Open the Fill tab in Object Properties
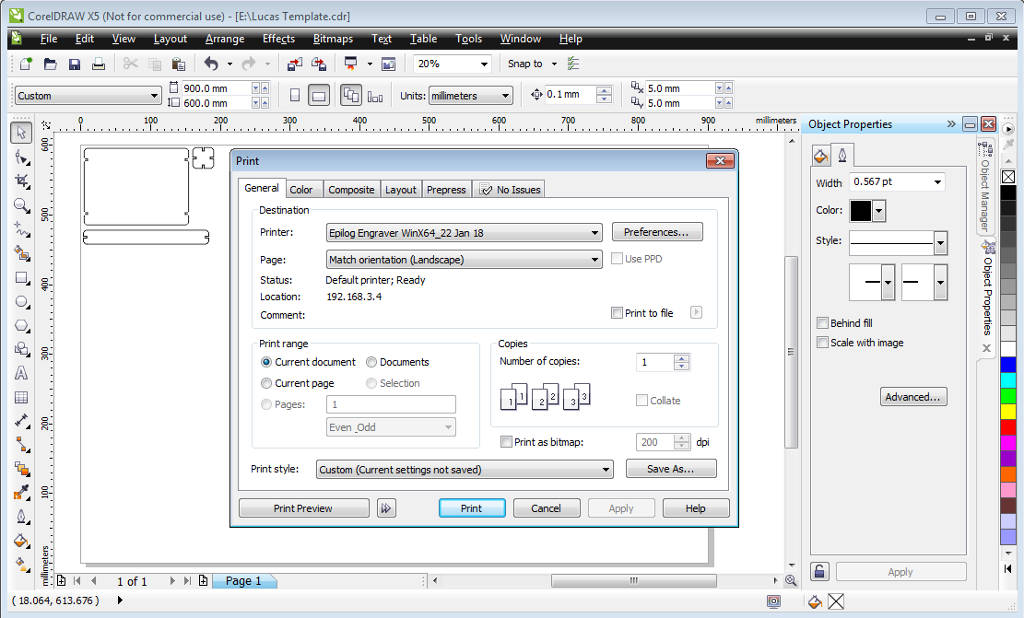 [x=821, y=155]
